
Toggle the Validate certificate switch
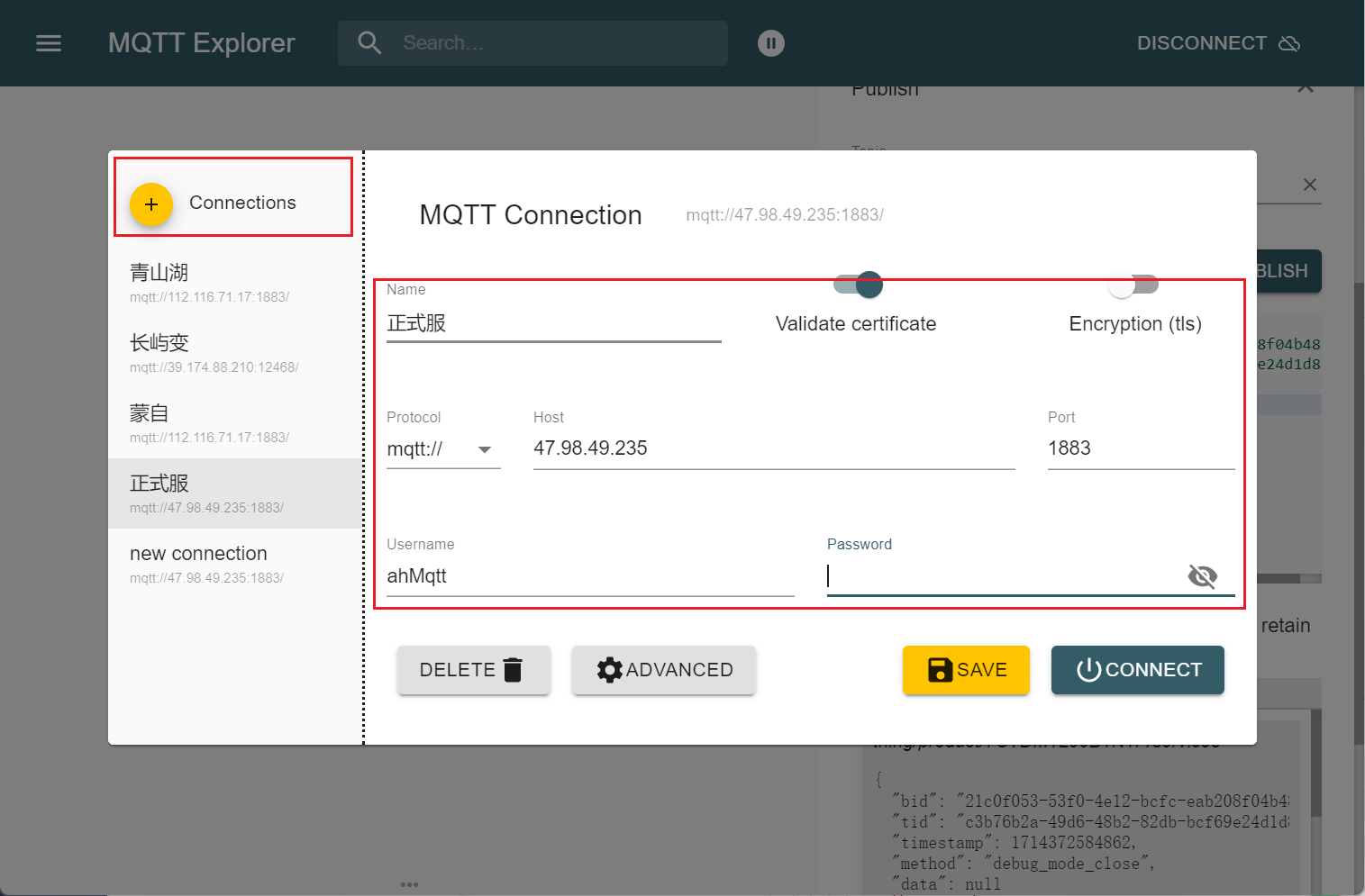(858, 285)
